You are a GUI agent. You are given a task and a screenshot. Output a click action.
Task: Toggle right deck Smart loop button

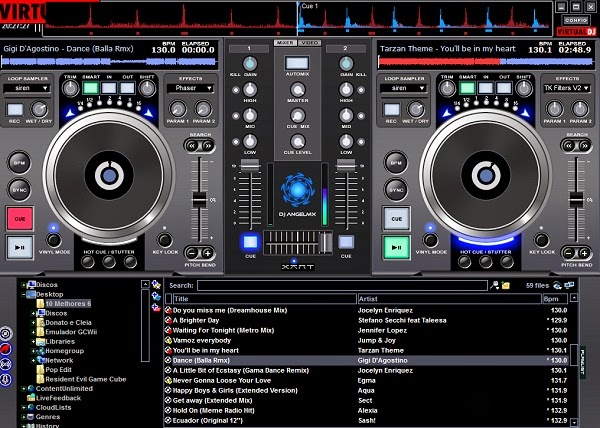(467, 88)
